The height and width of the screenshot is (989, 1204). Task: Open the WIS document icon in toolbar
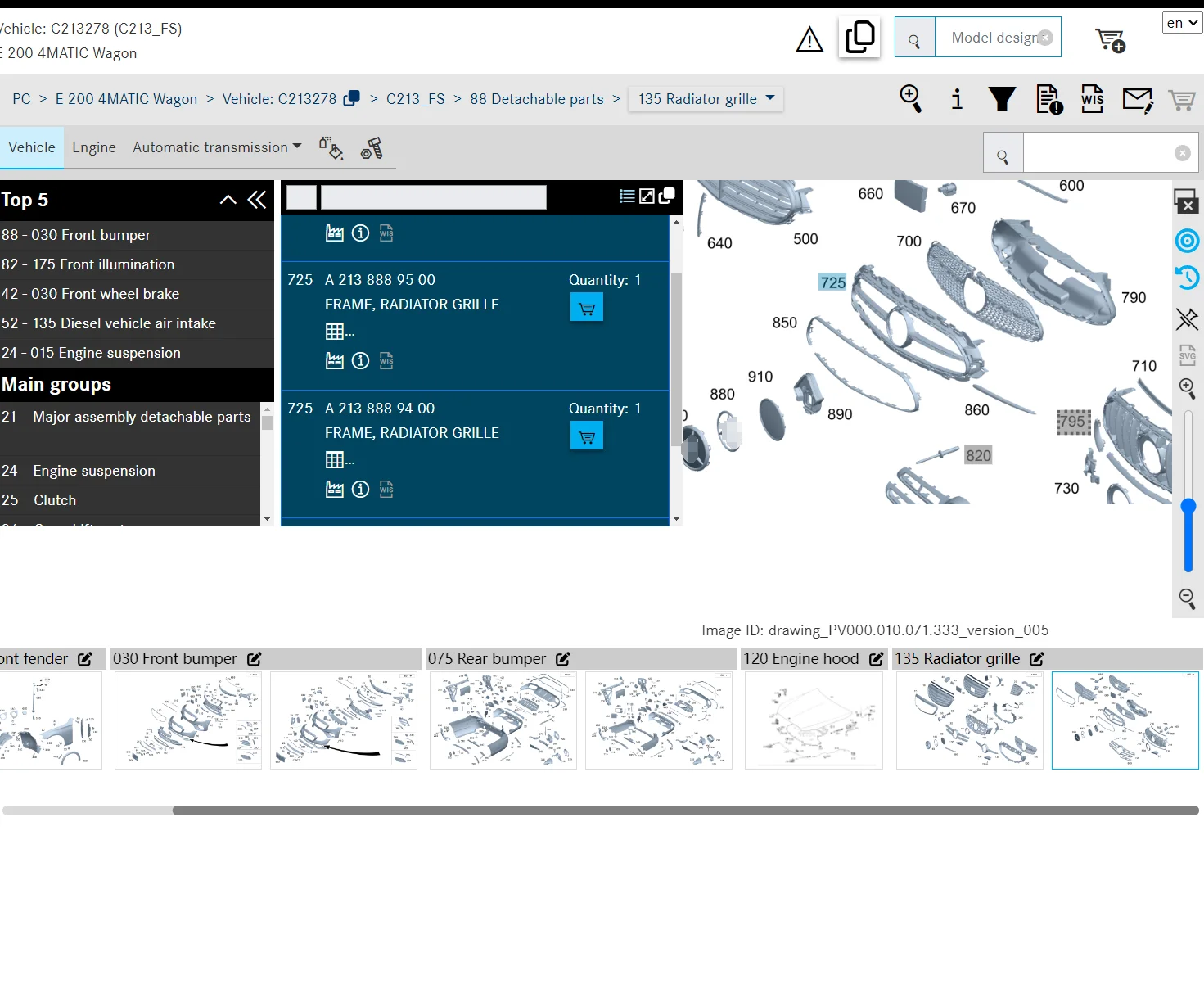point(1093,99)
